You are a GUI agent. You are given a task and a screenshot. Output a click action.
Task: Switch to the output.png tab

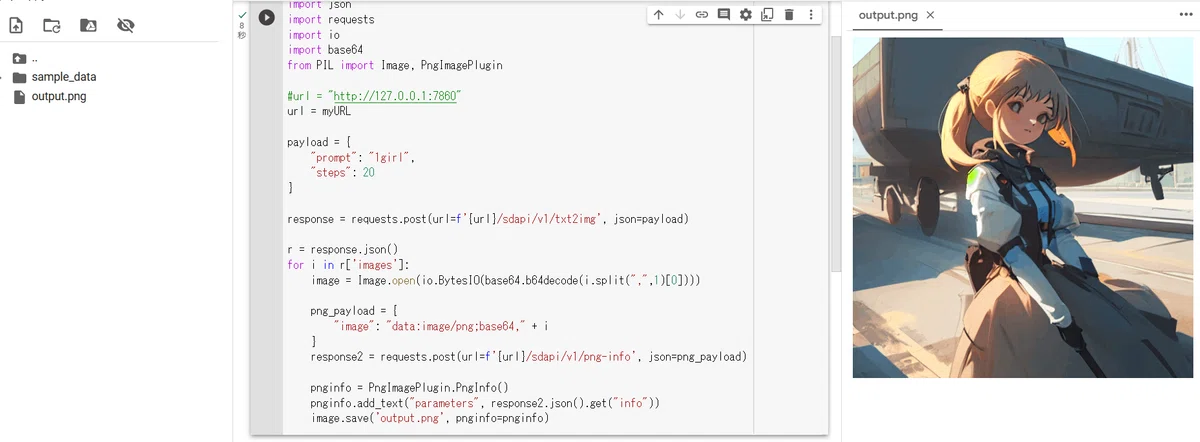[x=886, y=15]
